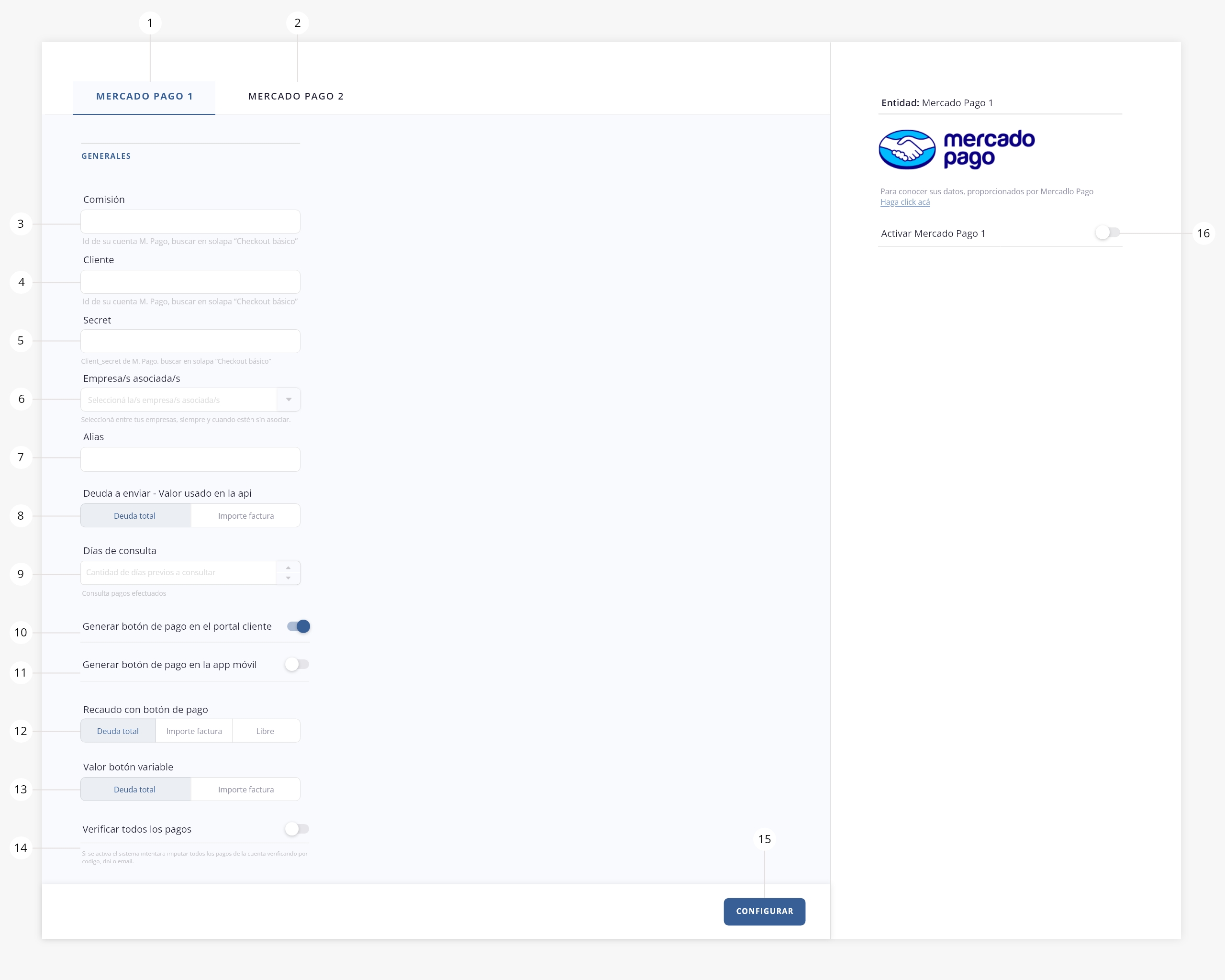Pick Importe factura under Valor botón variable
The height and width of the screenshot is (980, 1225).
pos(245,790)
